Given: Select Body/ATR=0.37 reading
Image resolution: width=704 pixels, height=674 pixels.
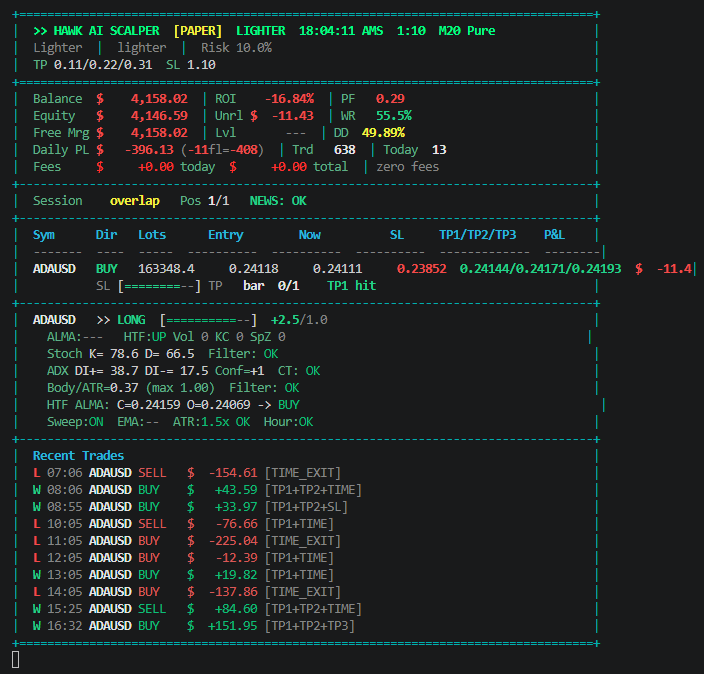Looking at the screenshot, I should pyautogui.click(x=92, y=388).
